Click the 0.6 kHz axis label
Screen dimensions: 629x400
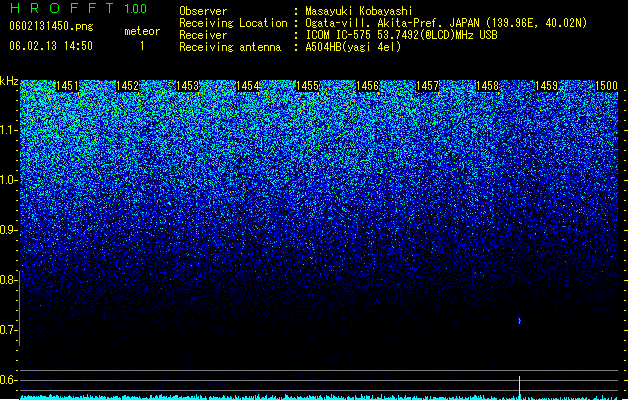click(9, 380)
